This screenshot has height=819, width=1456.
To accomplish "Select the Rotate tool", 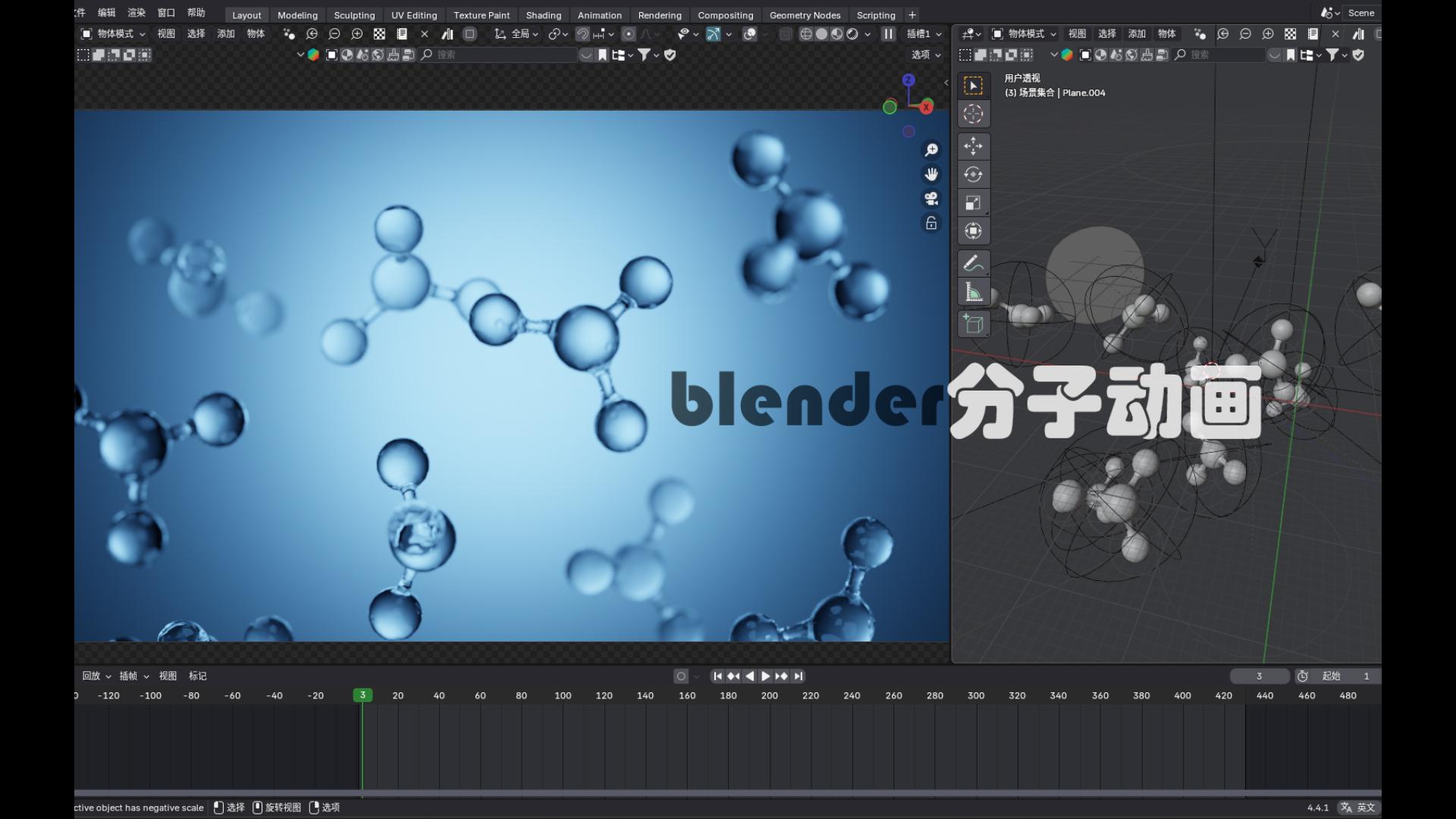I will click(973, 174).
